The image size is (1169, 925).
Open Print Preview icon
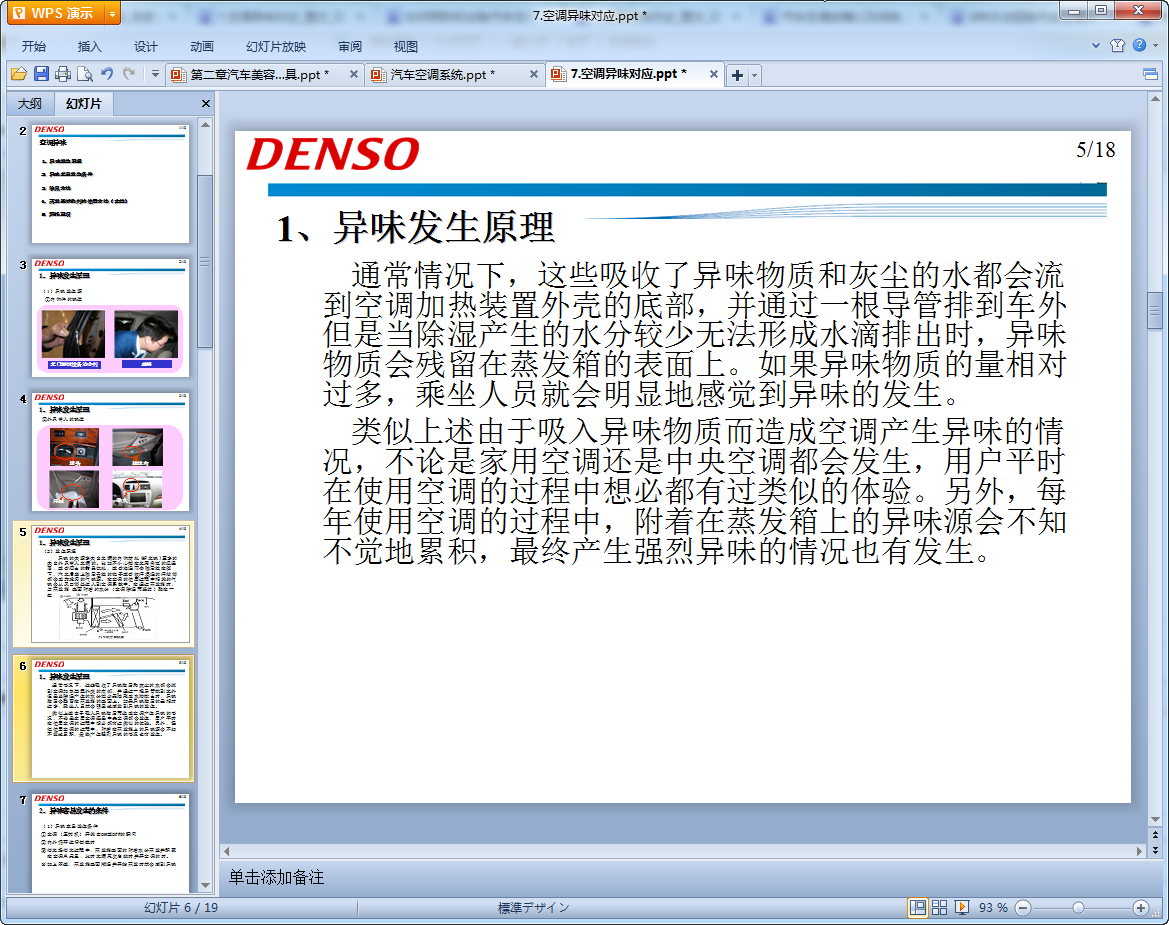pos(85,74)
